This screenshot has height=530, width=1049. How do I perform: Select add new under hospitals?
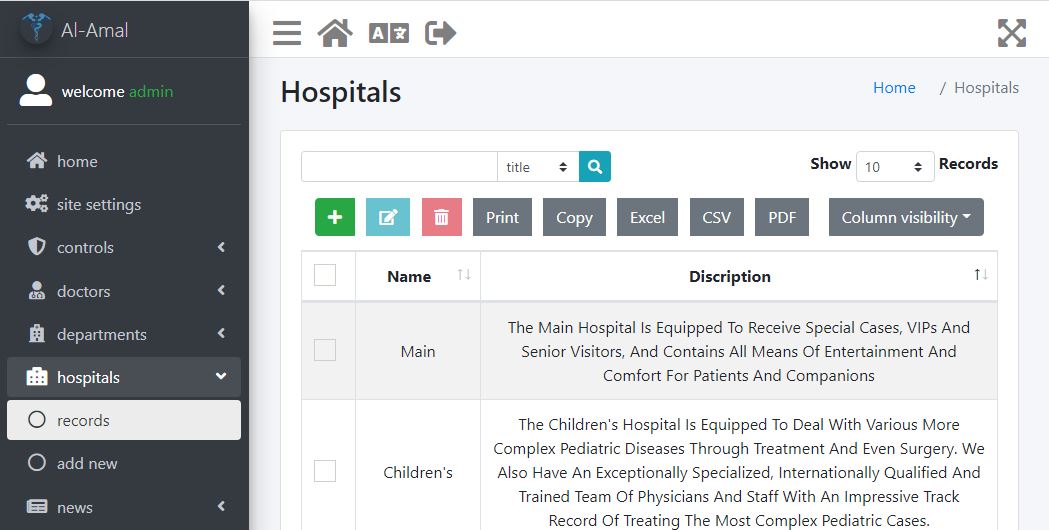tap(124, 462)
